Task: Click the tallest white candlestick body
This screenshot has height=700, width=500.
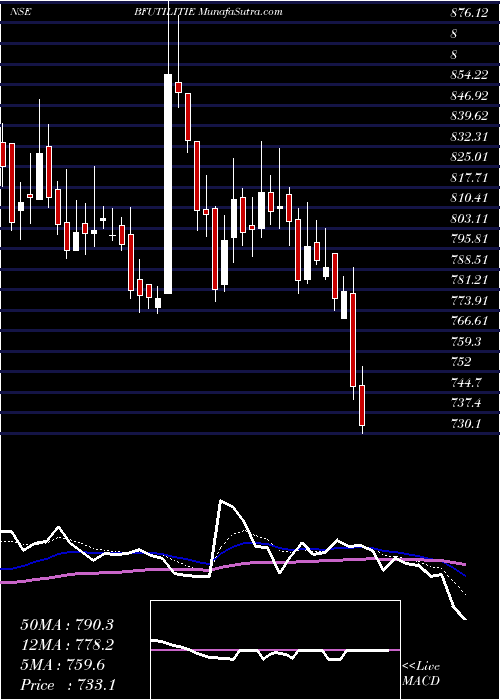Action: point(168,184)
